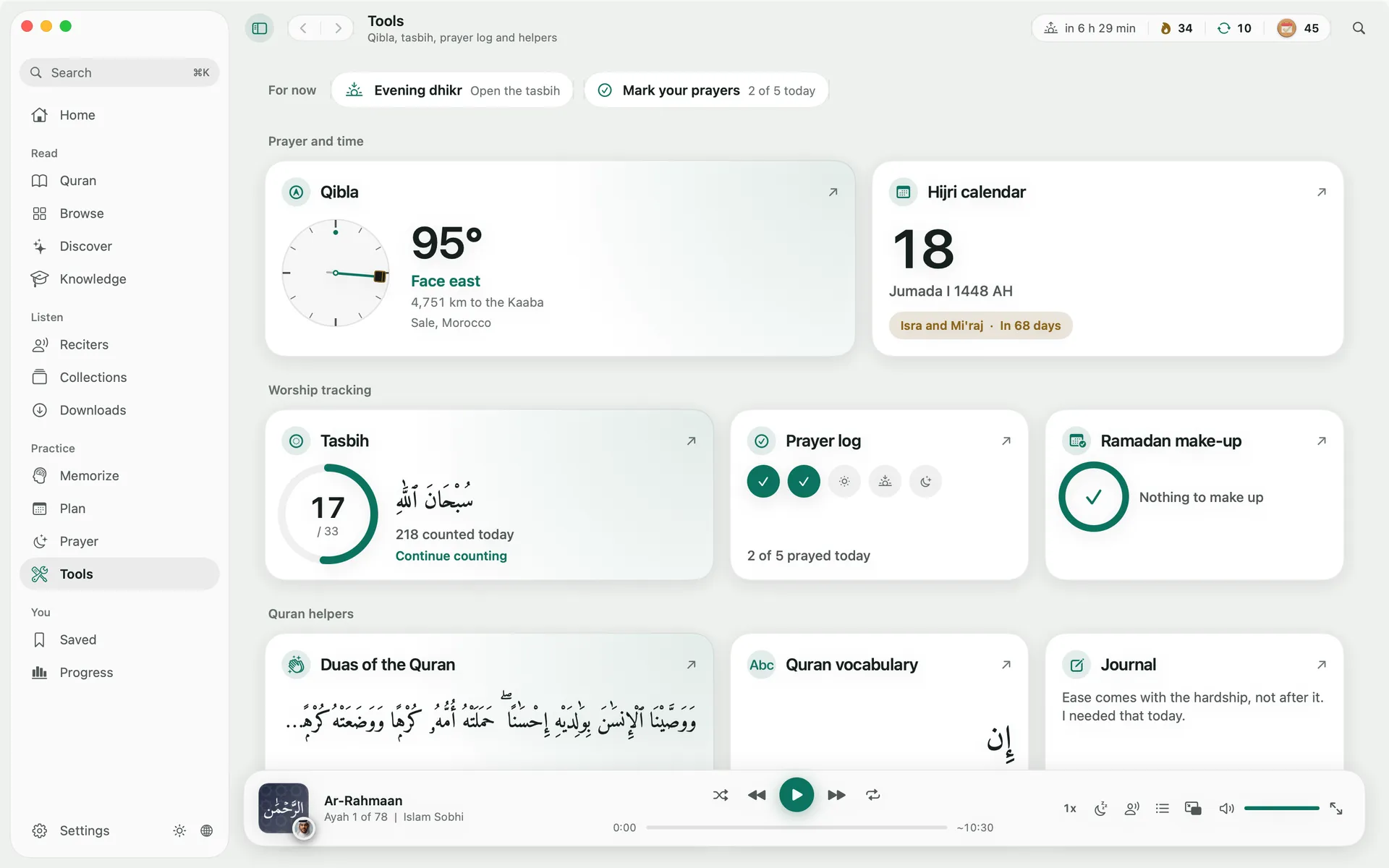The image size is (1389, 868).
Task: Mark the sunset prayer circle as prayed
Action: pos(885,481)
